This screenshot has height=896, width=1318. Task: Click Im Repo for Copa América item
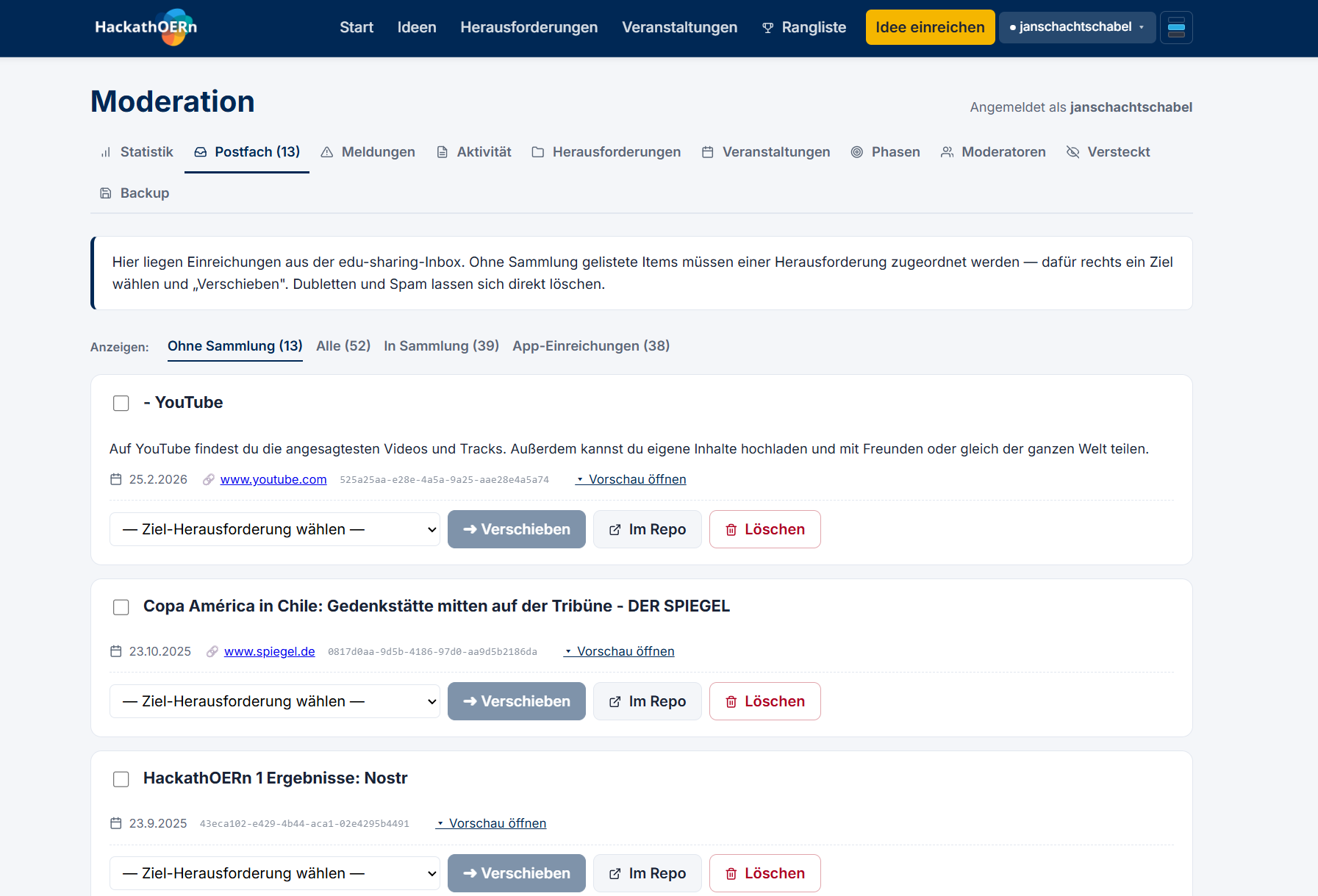[x=648, y=701]
